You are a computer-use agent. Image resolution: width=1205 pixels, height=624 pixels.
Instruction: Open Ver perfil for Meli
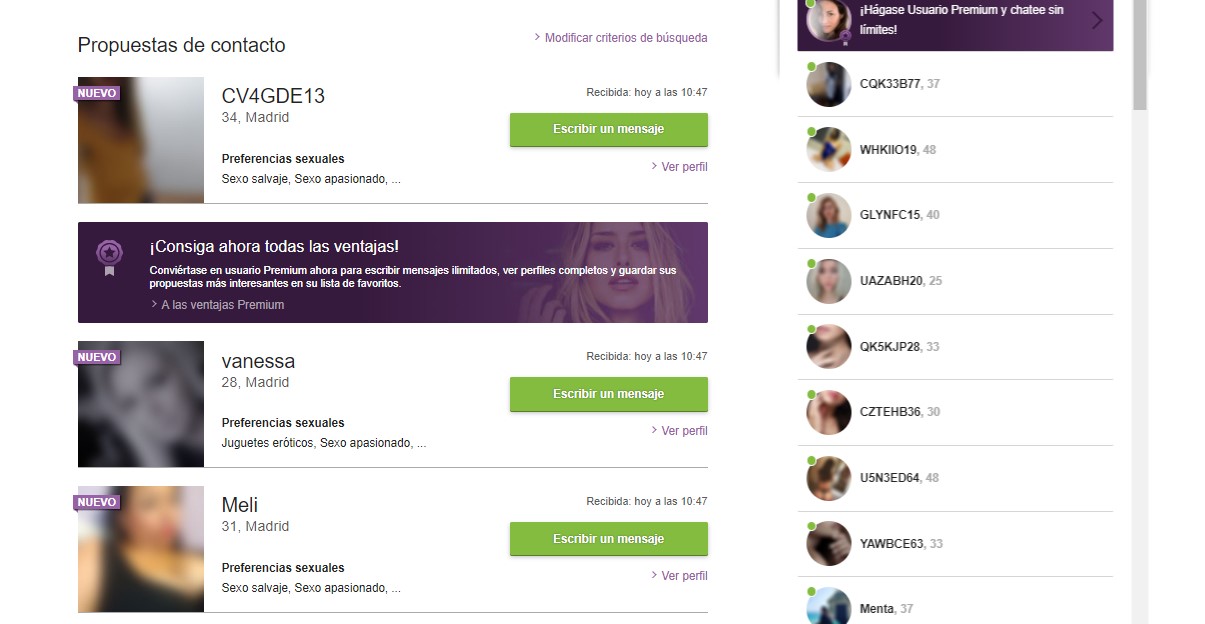pos(679,576)
